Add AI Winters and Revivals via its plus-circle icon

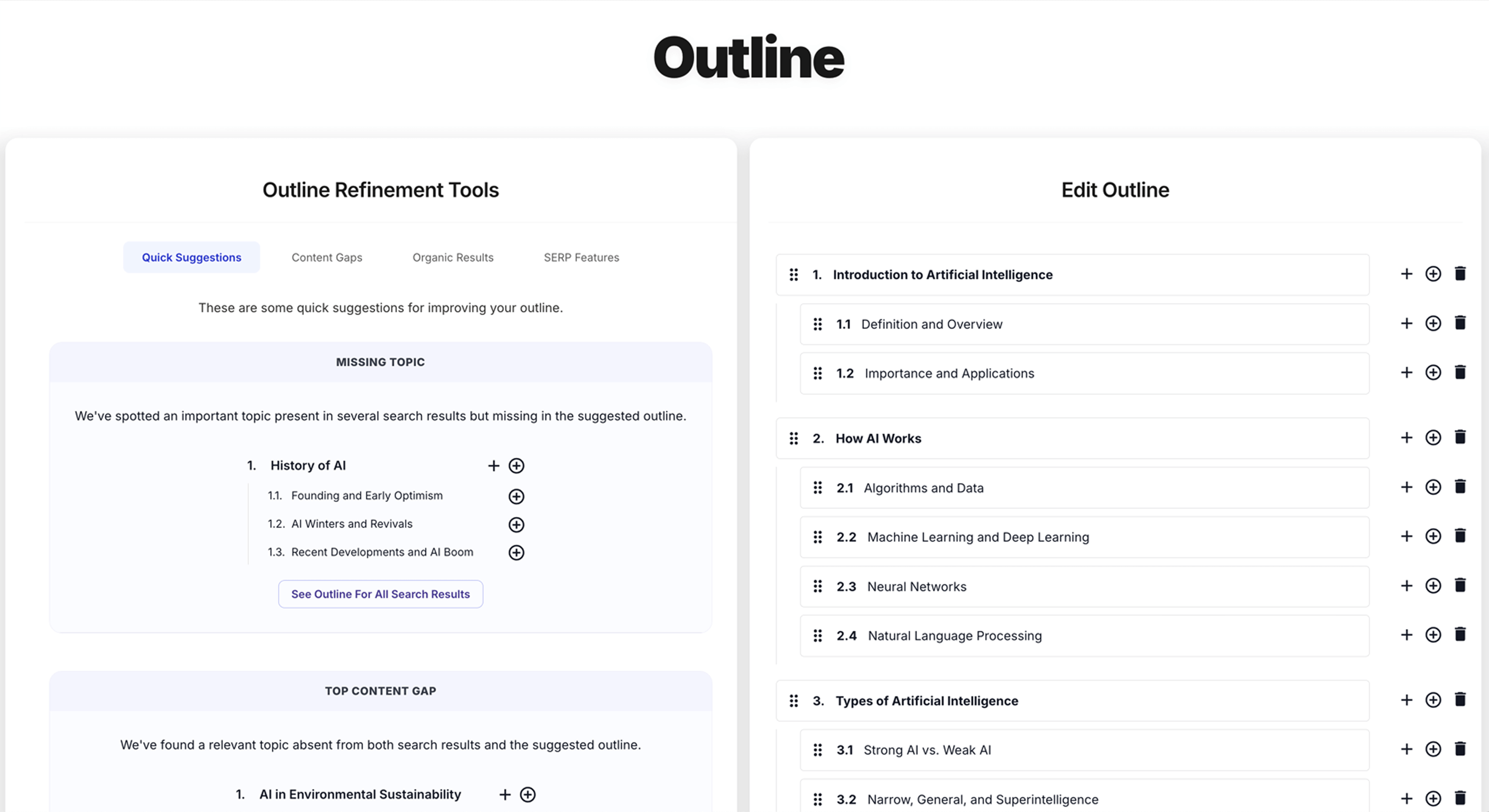[516, 524]
